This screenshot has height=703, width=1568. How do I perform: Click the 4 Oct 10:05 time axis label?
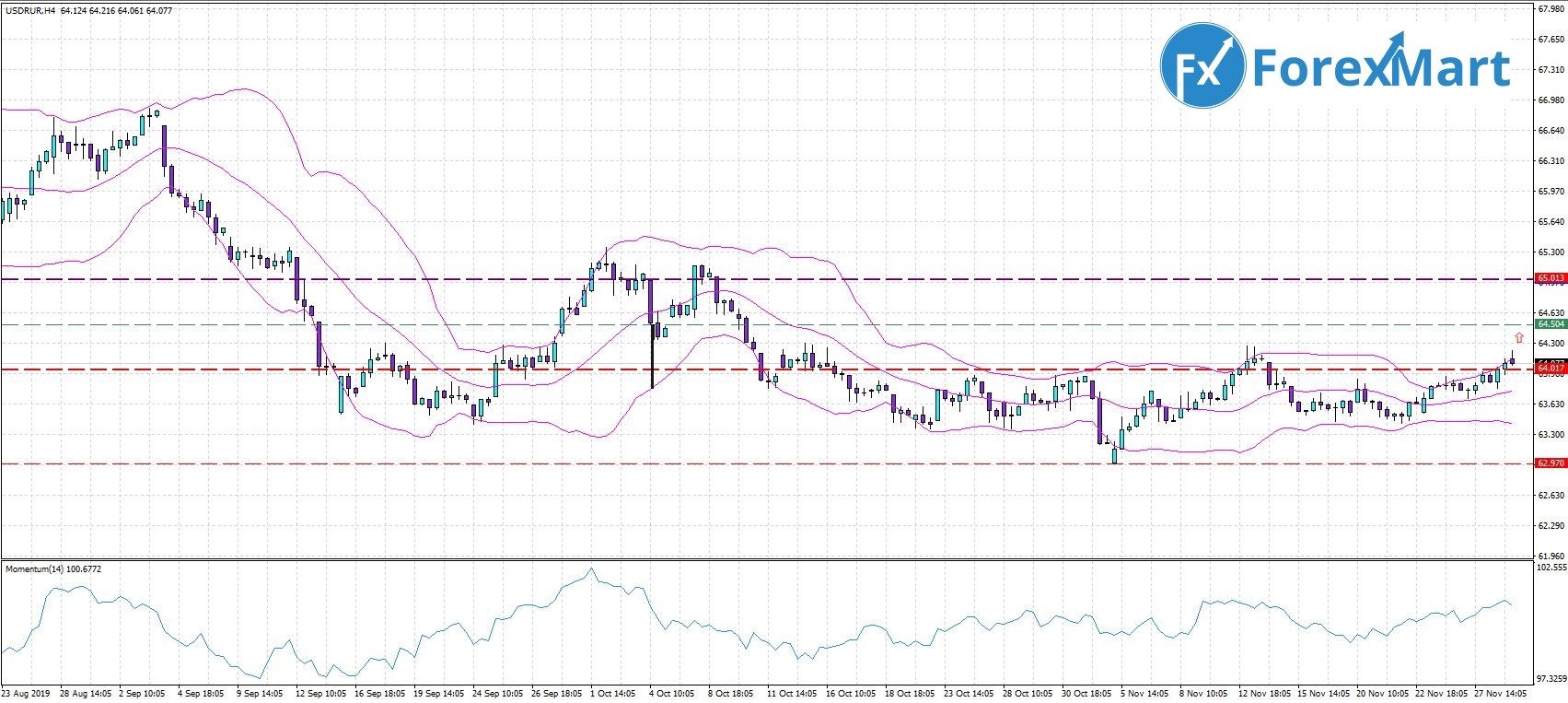coord(673,693)
